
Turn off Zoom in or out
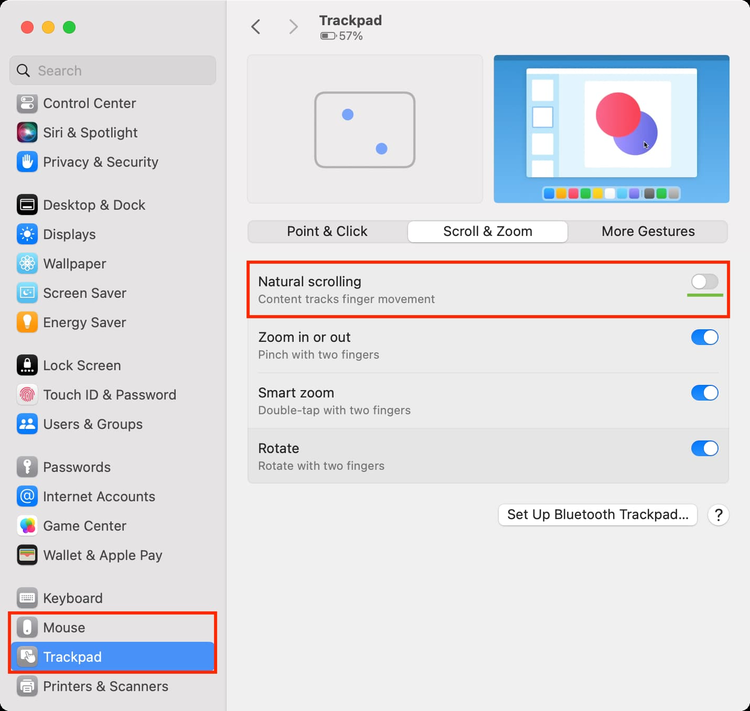(704, 337)
